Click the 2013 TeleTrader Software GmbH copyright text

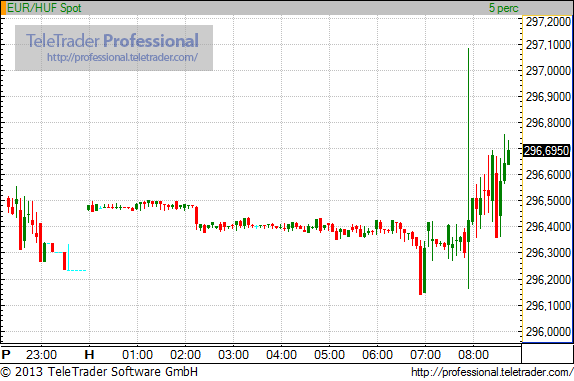click(x=99, y=372)
